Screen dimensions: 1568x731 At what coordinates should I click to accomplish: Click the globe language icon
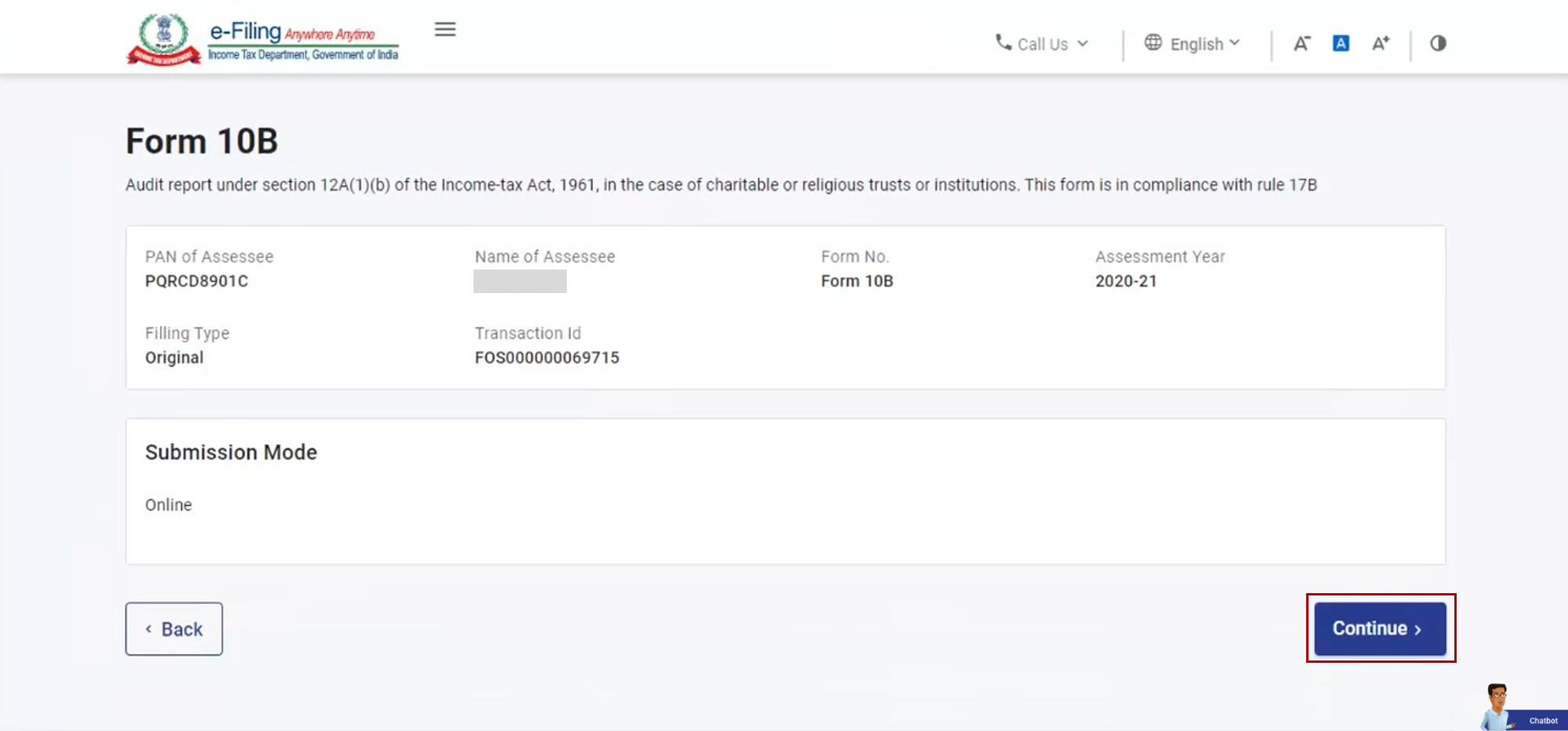pos(1152,42)
